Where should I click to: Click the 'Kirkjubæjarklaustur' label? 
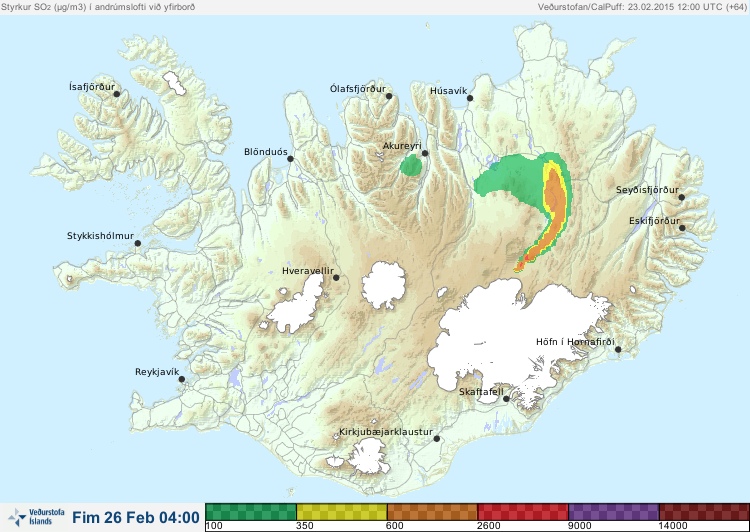click(386, 432)
